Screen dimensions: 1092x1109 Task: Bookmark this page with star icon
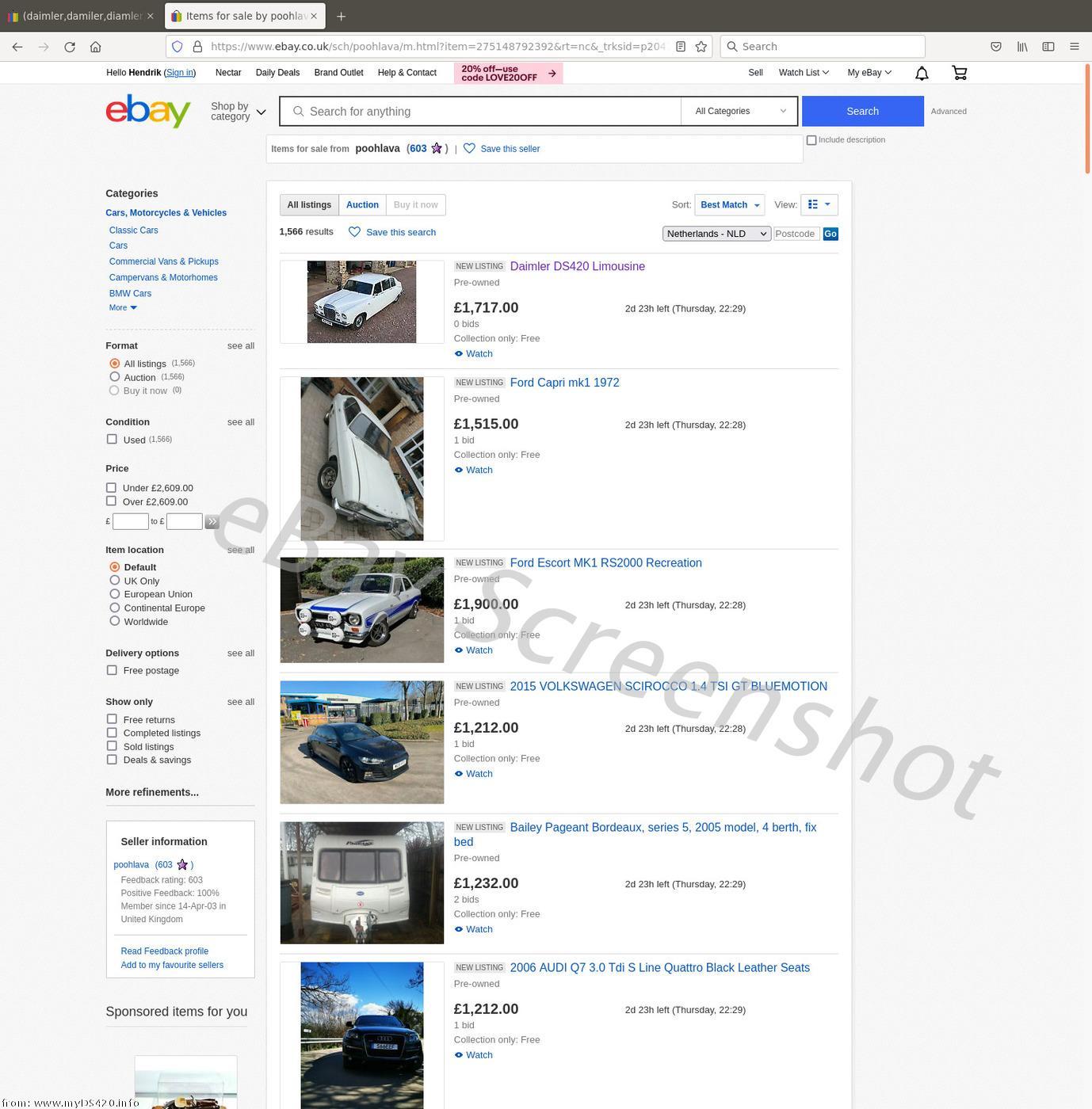tap(701, 47)
